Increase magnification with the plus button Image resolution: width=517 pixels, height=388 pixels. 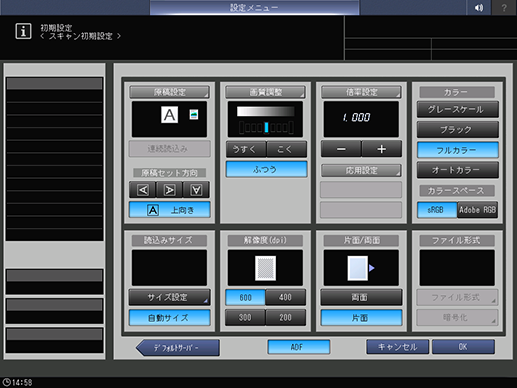tap(382, 149)
